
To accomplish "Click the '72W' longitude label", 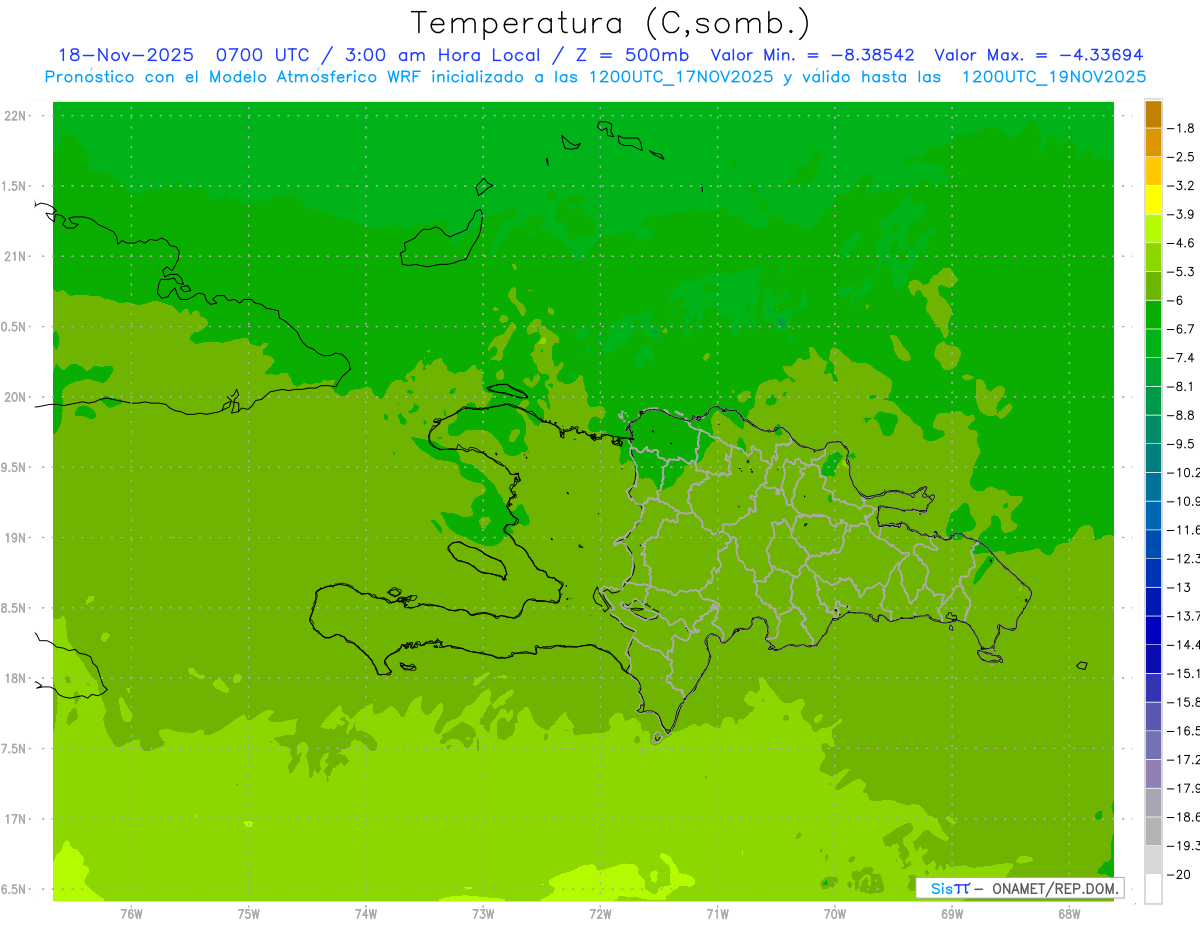I will coord(600,913).
